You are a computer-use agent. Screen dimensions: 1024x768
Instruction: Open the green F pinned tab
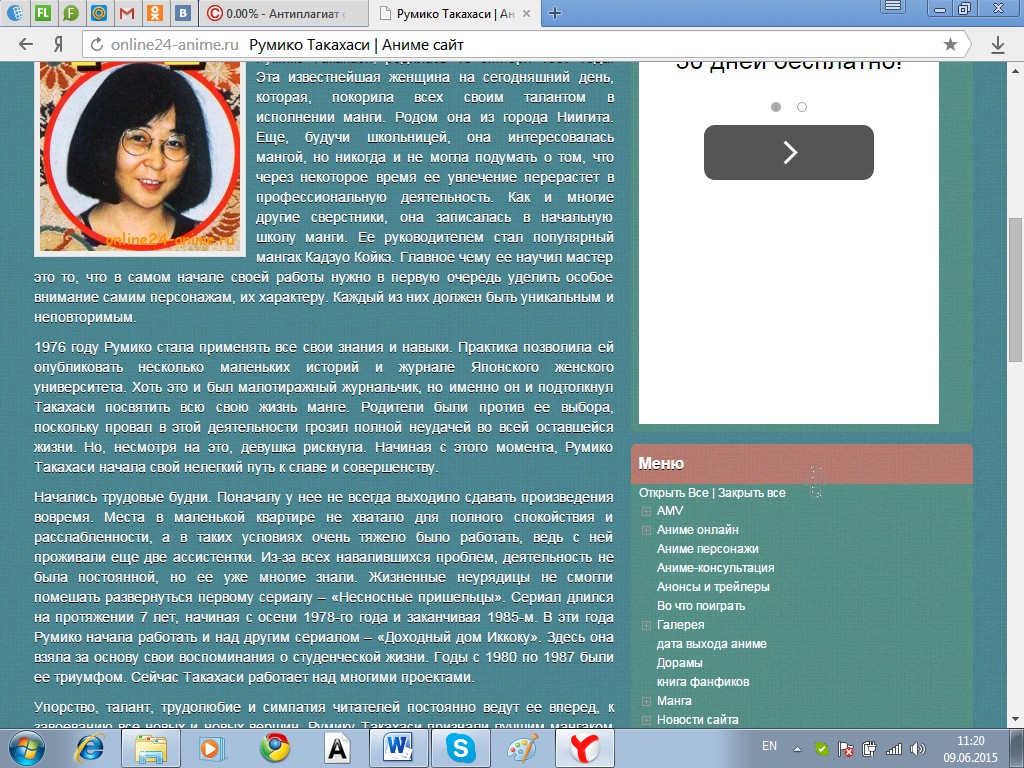click(x=71, y=13)
